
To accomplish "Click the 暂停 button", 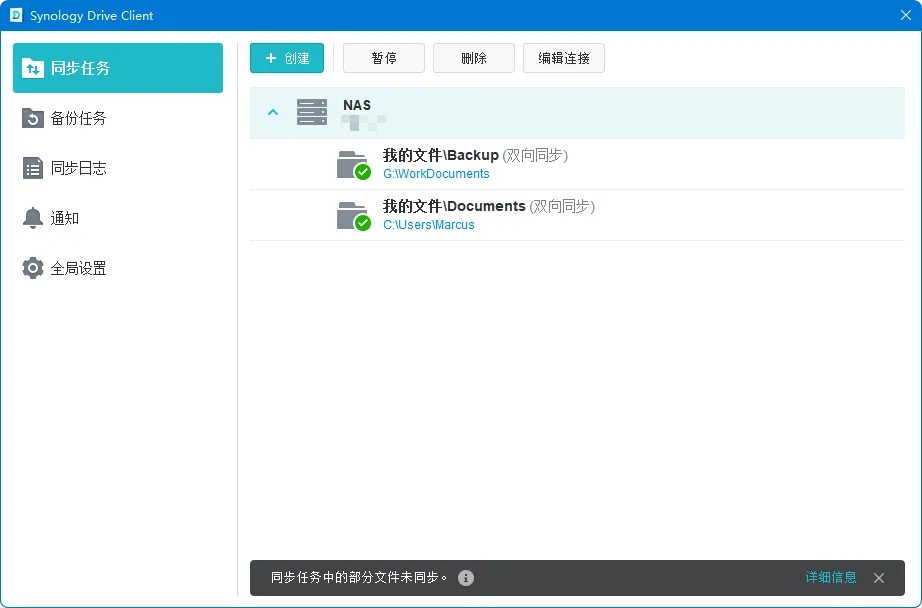I will coord(384,58).
